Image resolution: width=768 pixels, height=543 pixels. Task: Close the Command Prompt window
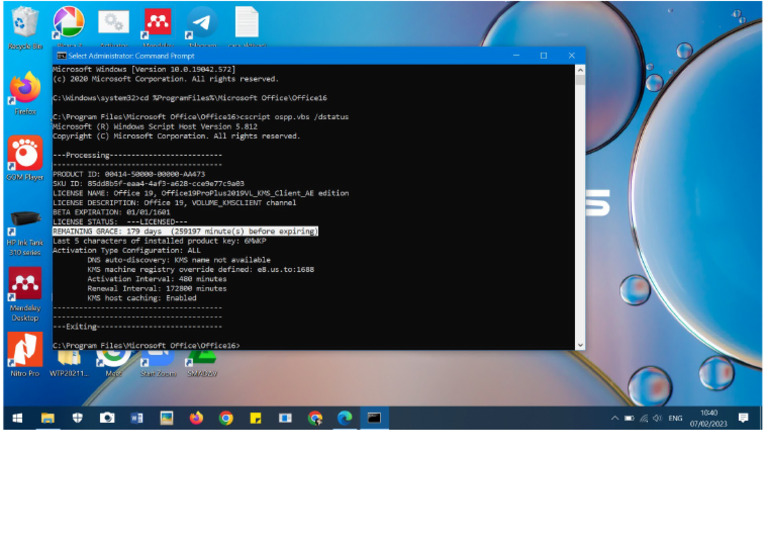[x=572, y=56]
